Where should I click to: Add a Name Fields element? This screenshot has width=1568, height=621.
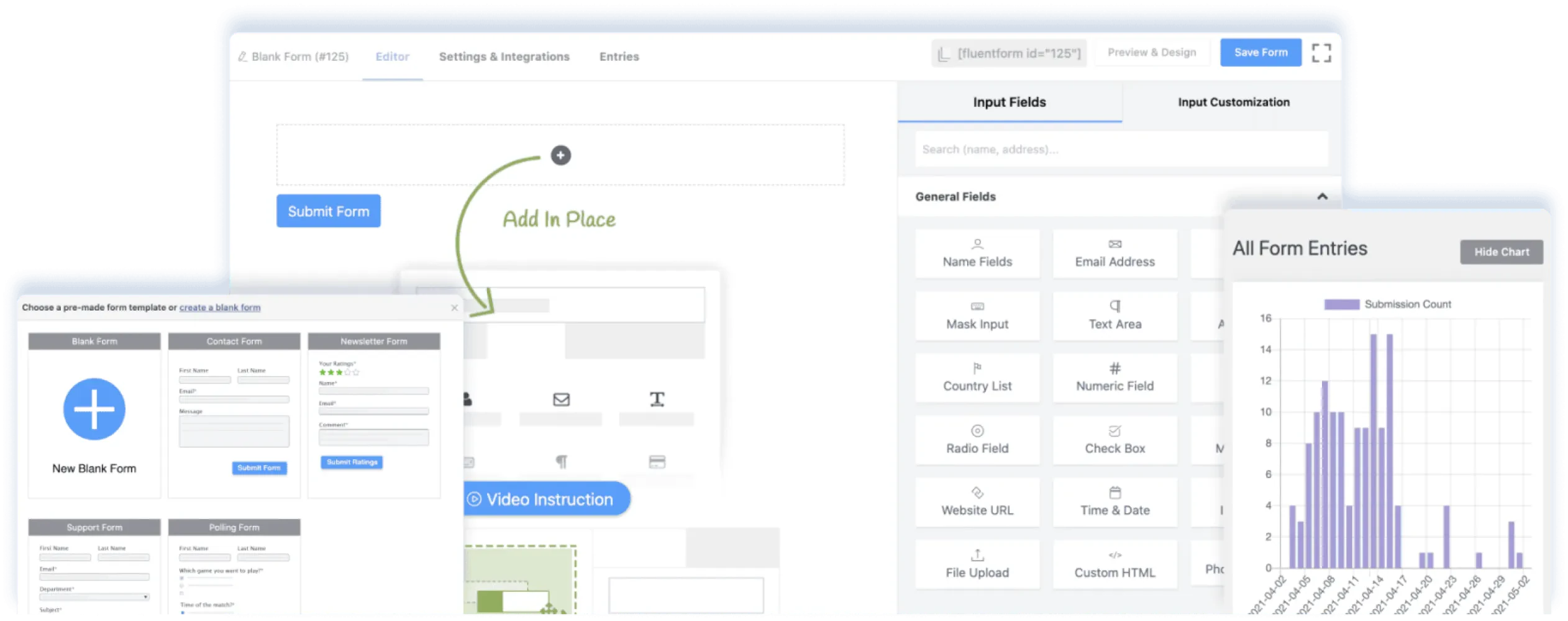977,253
